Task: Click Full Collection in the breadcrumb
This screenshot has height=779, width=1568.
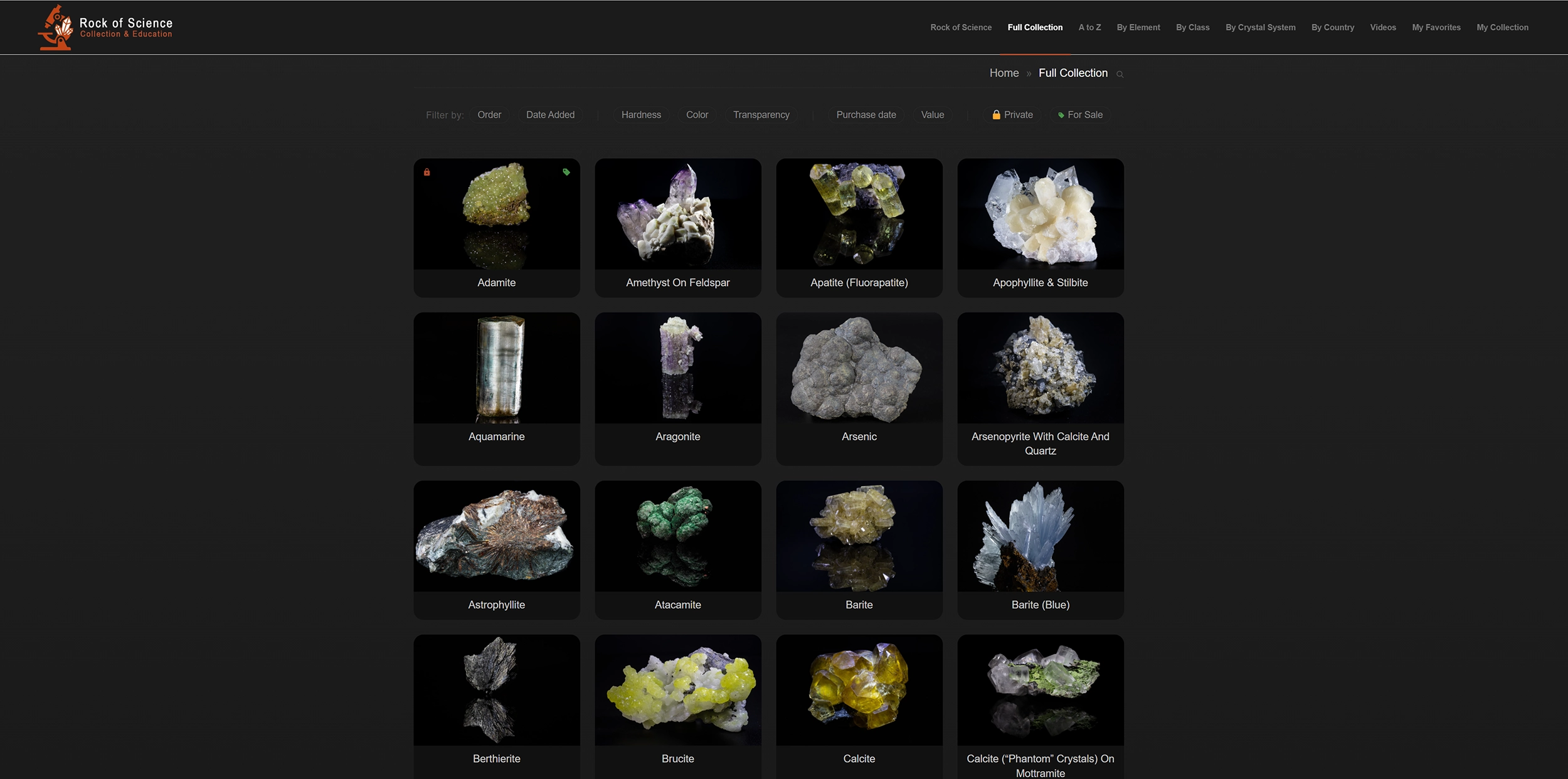Action: pyautogui.click(x=1073, y=73)
